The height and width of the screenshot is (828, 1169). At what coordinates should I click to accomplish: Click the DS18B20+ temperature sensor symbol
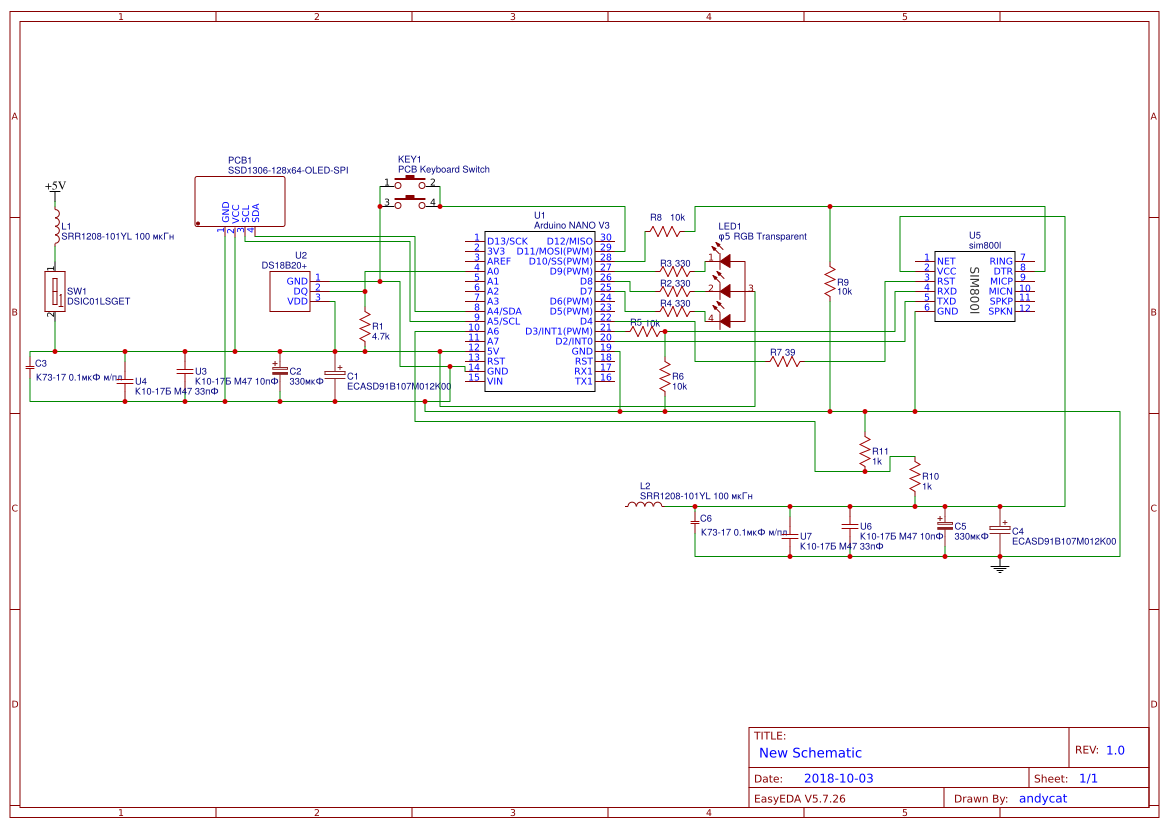point(288,290)
